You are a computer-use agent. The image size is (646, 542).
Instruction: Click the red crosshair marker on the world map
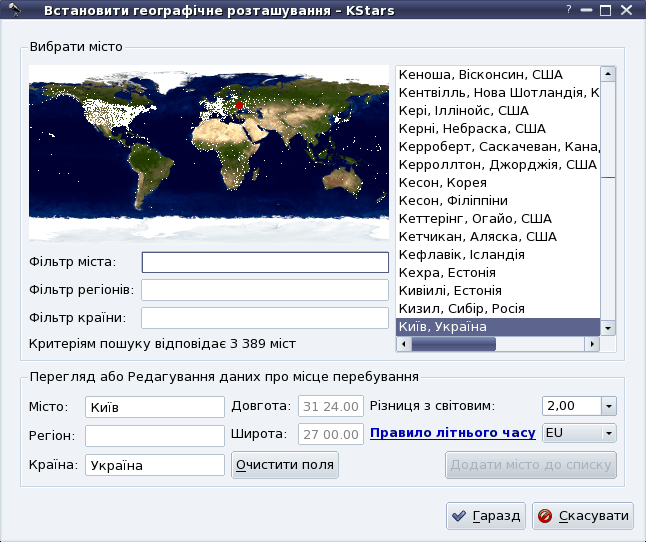click(x=239, y=105)
